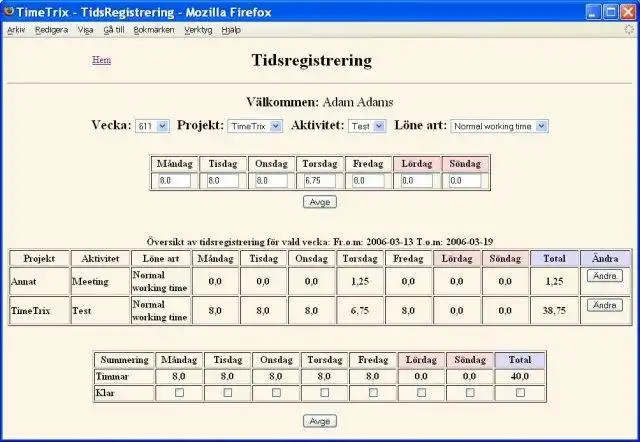Minimize the Firefox window
Image resolution: width=640 pixels, height=442 pixels.
pos(593,11)
